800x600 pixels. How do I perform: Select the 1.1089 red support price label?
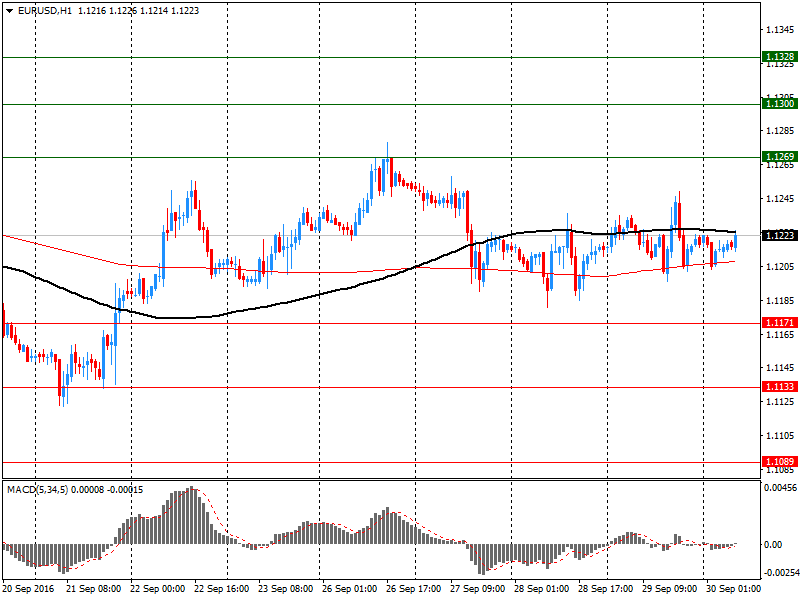click(x=780, y=462)
